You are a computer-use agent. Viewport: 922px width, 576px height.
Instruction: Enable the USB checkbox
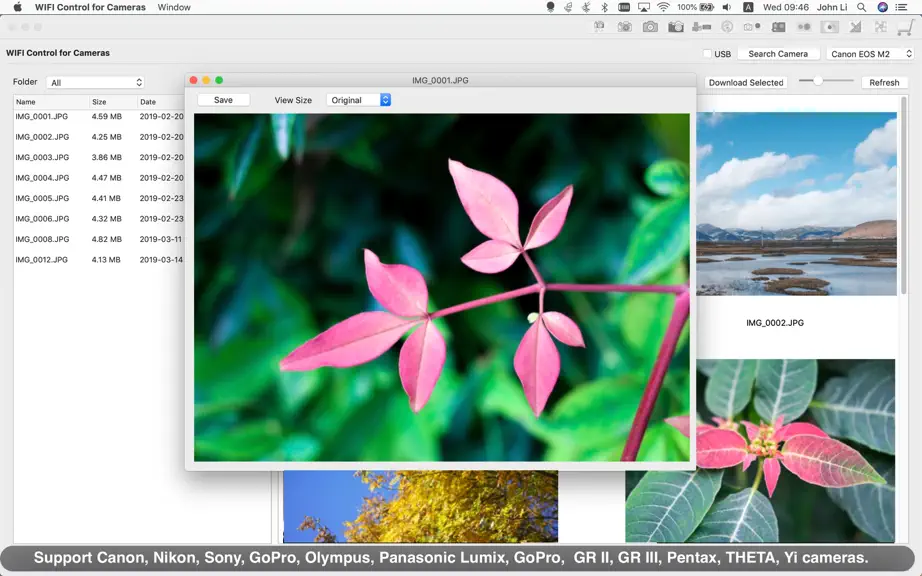click(707, 53)
